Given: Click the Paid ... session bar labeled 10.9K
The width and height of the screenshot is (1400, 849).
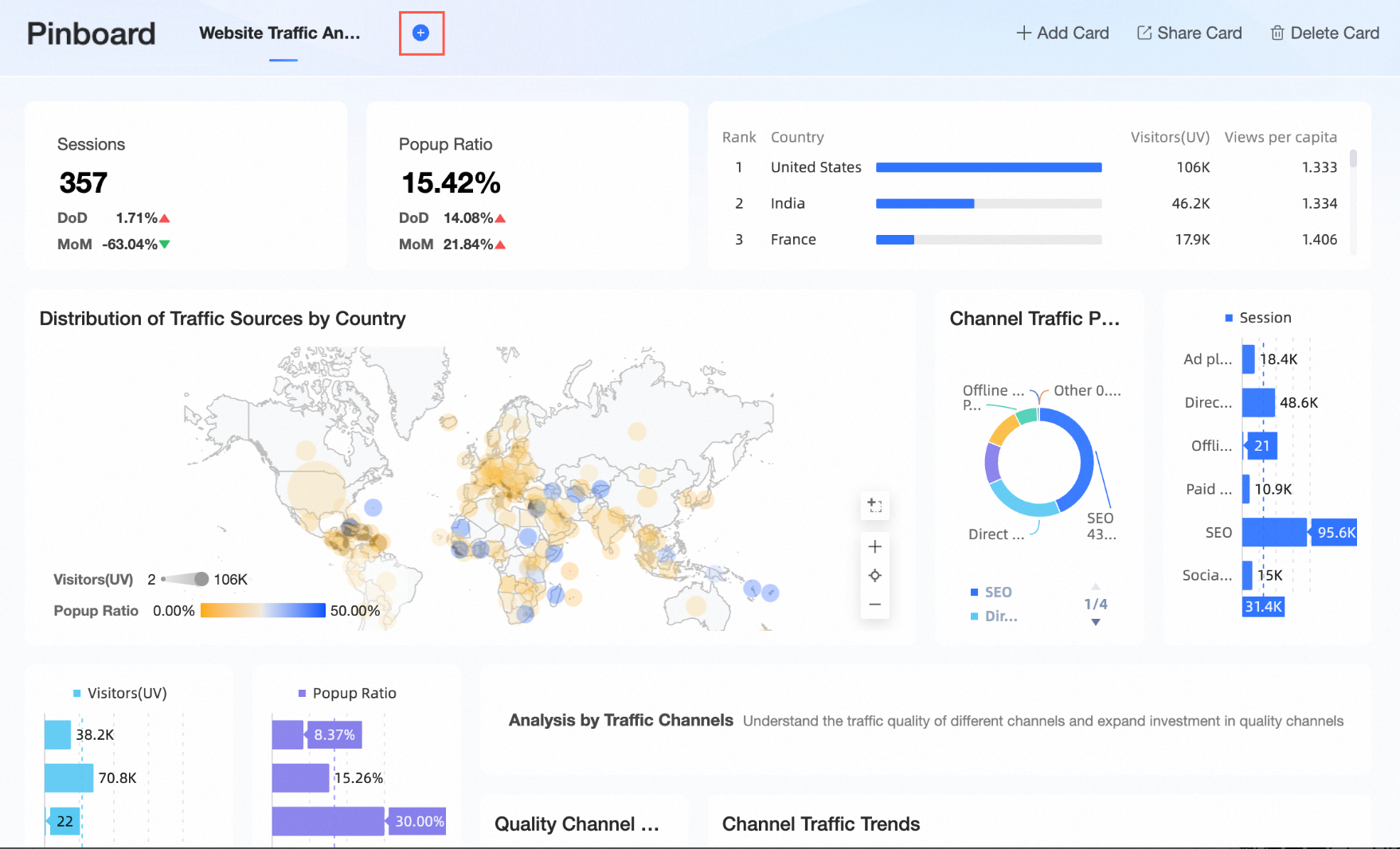Looking at the screenshot, I should point(1246,489).
